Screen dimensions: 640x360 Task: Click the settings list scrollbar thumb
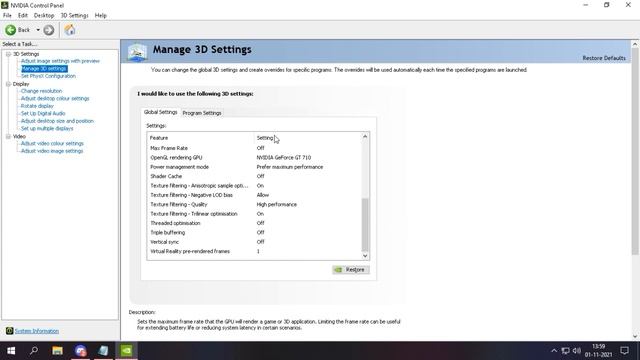365,224
